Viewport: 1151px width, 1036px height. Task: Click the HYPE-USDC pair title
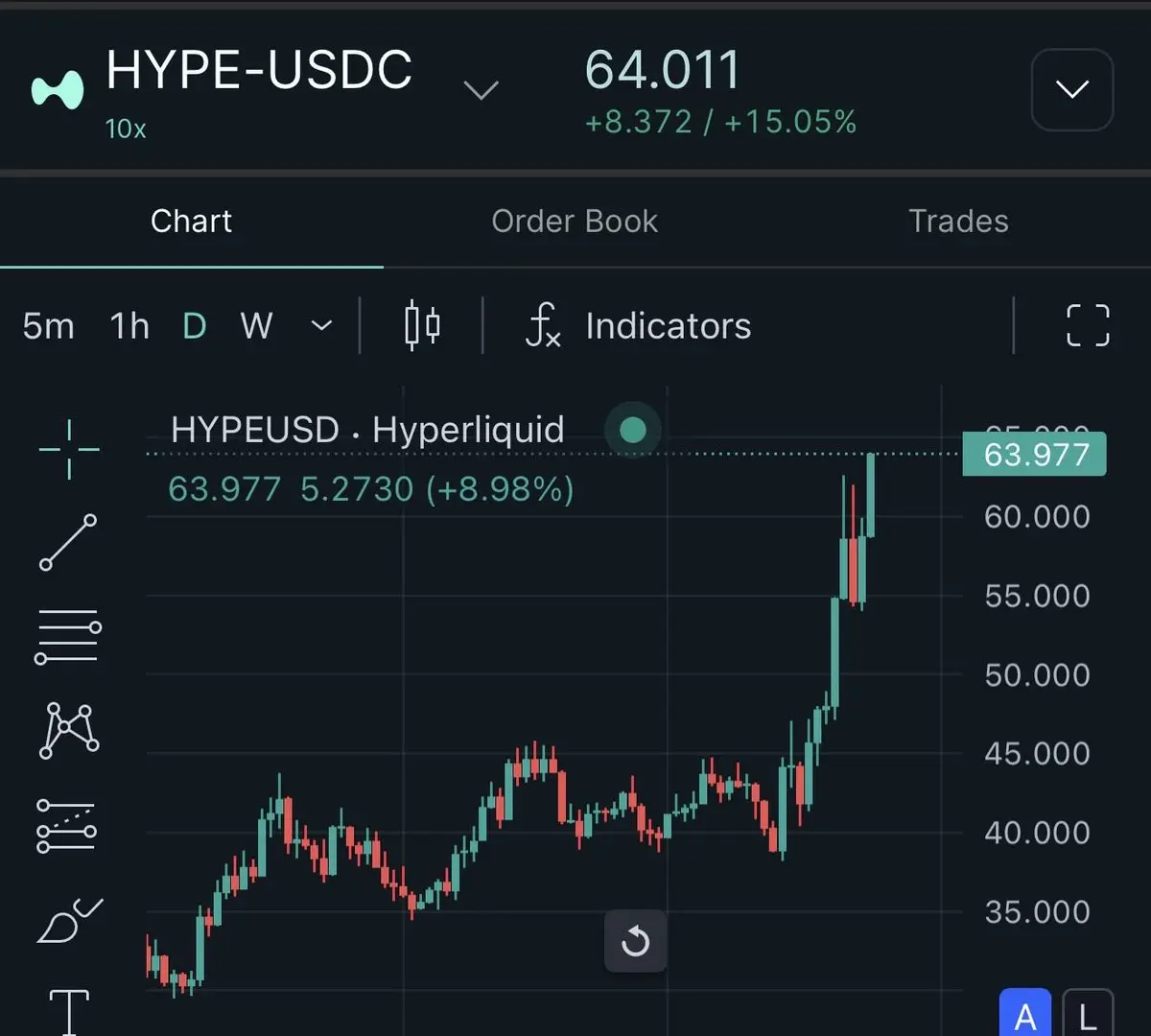click(259, 71)
